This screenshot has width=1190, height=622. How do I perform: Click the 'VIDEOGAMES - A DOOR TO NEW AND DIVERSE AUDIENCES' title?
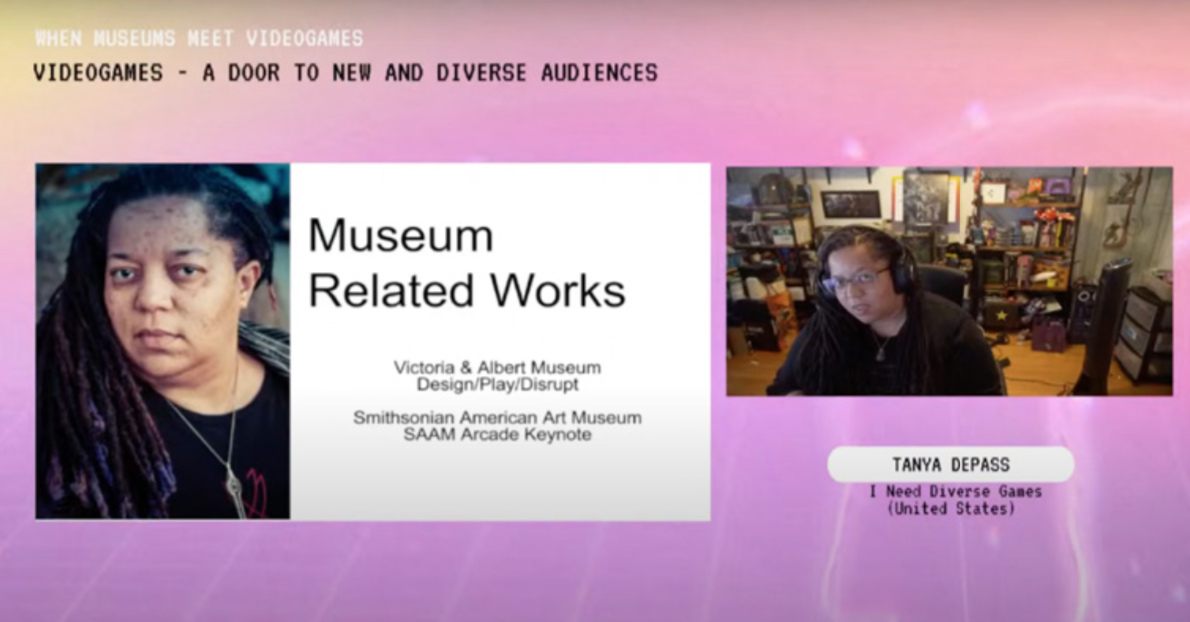(x=345, y=73)
